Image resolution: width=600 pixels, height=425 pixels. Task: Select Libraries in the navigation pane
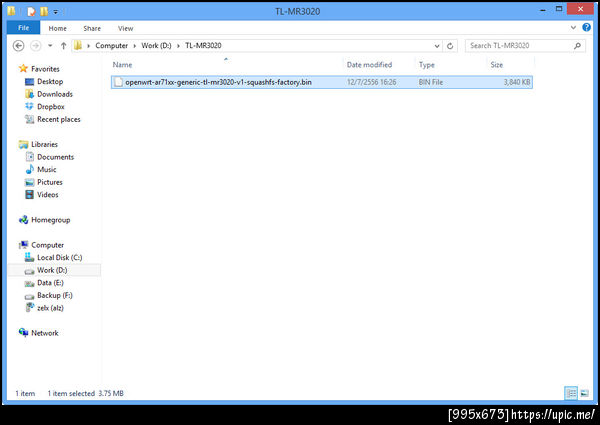pyautogui.click(x=44, y=144)
